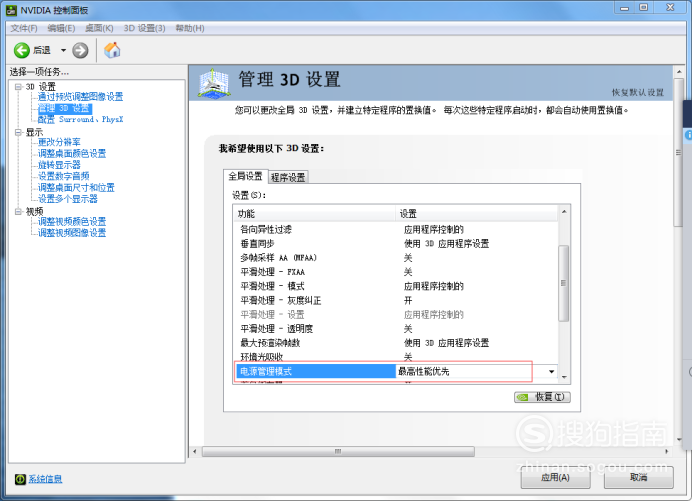Select 通过预览调整图像设置 in the tree
Viewport: 692px width, 501px height.
tap(80, 97)
